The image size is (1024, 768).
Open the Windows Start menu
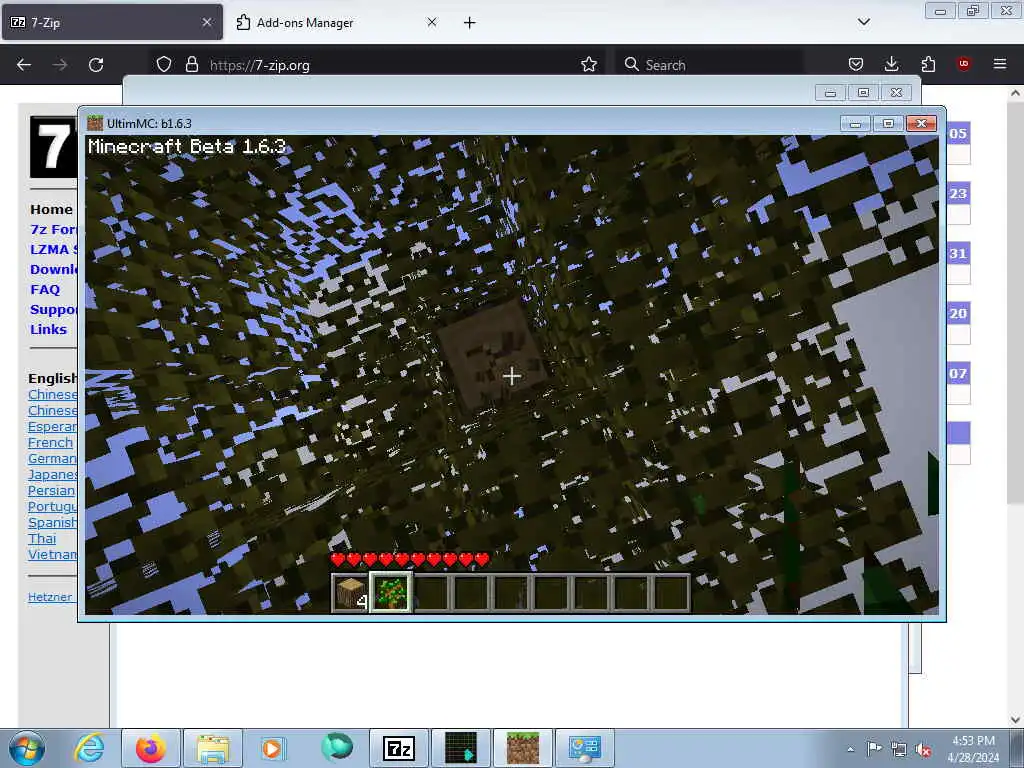[x=27, y=748]
